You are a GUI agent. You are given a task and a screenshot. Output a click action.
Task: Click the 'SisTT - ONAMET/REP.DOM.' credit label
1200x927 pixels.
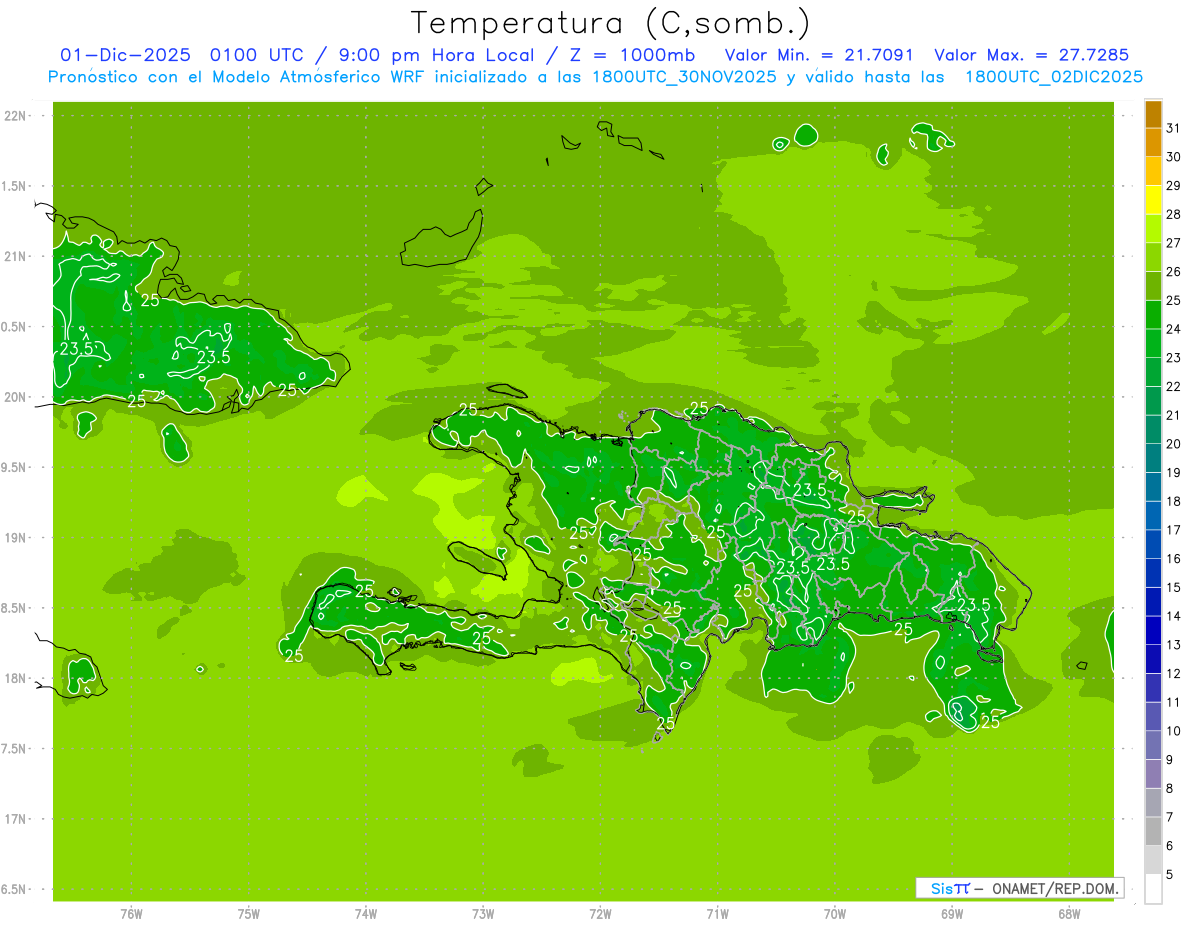click(x=1020, y=888)
